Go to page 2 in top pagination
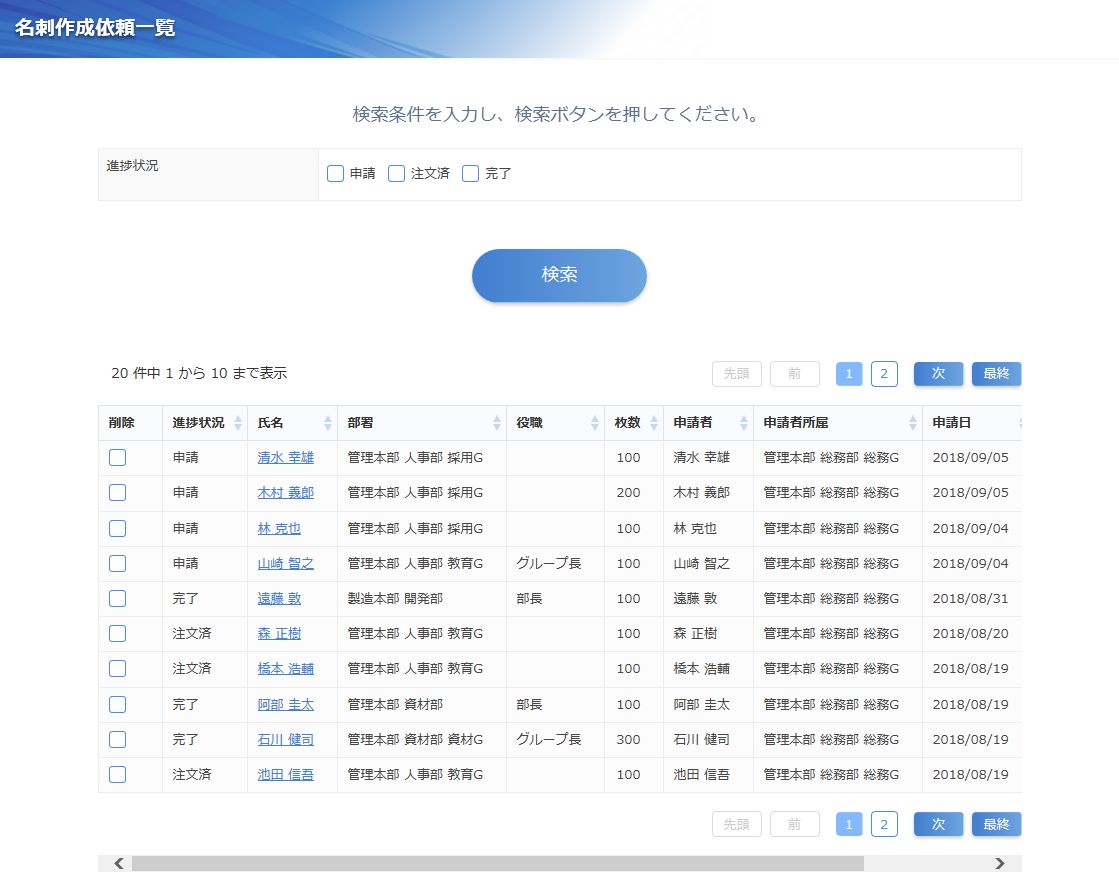The height and width of the screenshot is (886, 1119). [x=884, y=374]
